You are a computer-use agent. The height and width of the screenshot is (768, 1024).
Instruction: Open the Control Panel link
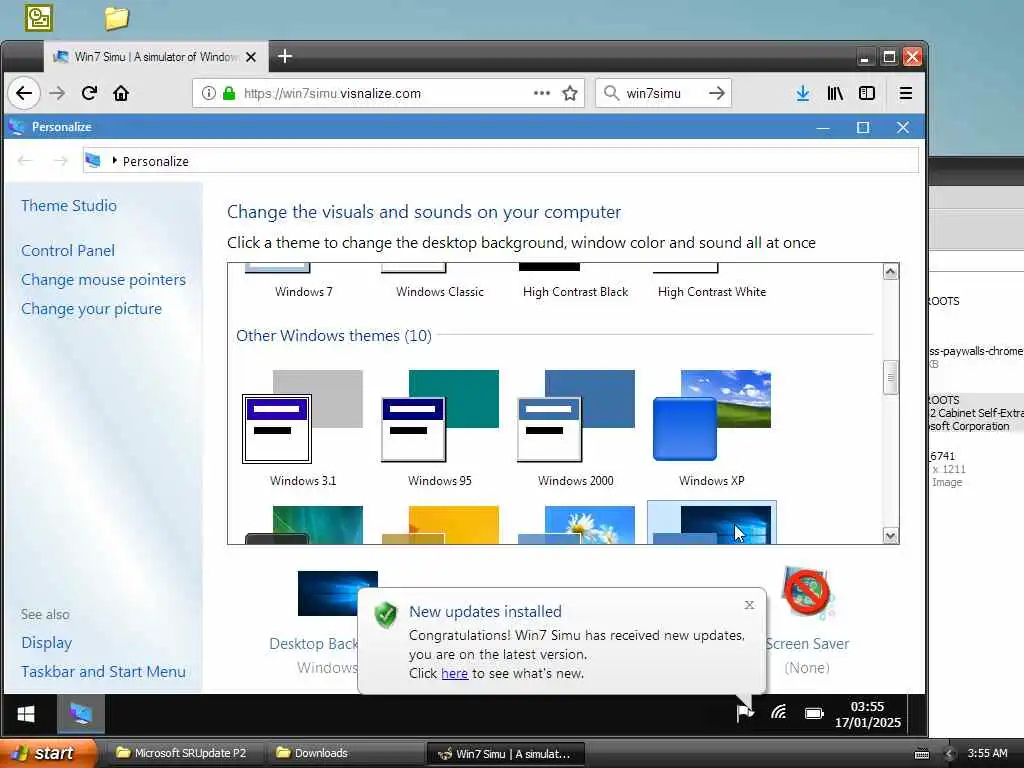(x=68, y=251)
